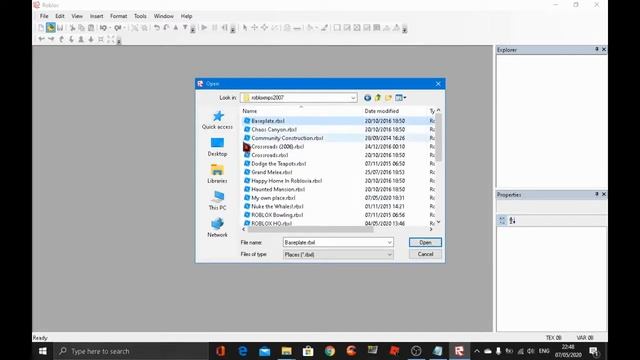Open the Tools menu
This screenshot has width=640, height=360.
coord(140,16)
